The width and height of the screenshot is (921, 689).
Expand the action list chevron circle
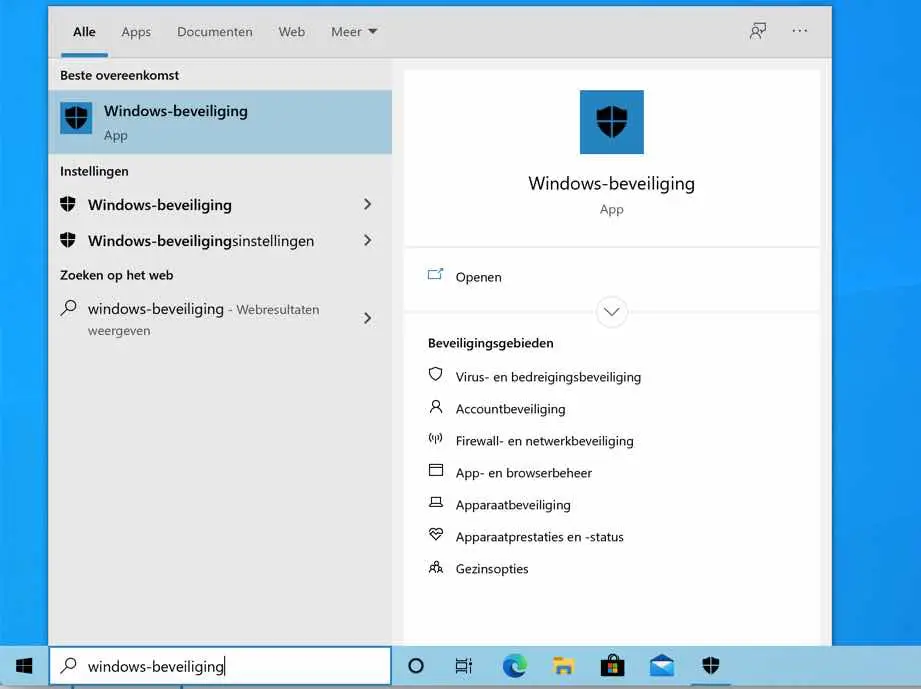611,312
